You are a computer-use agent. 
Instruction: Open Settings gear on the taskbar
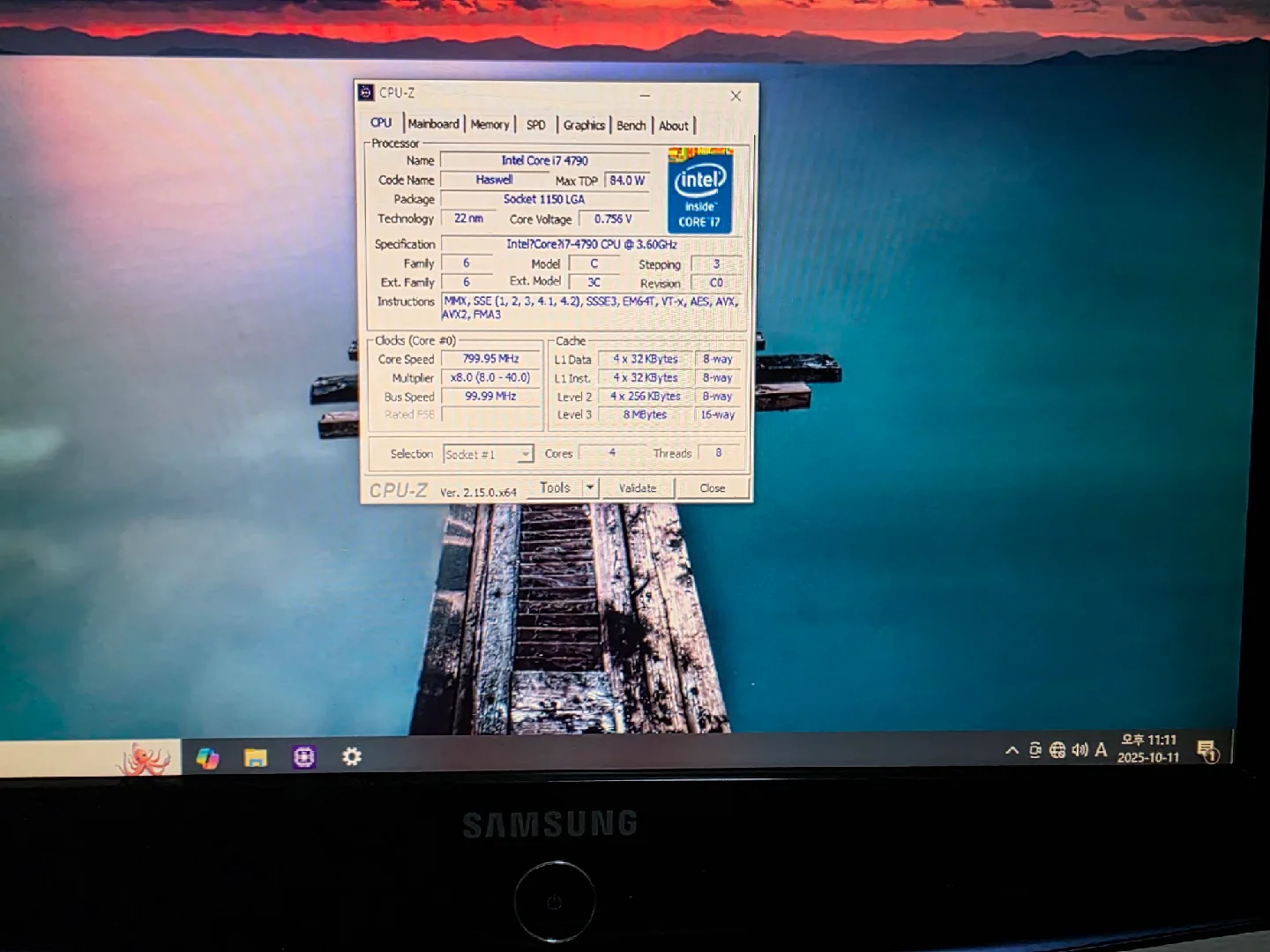352,757
